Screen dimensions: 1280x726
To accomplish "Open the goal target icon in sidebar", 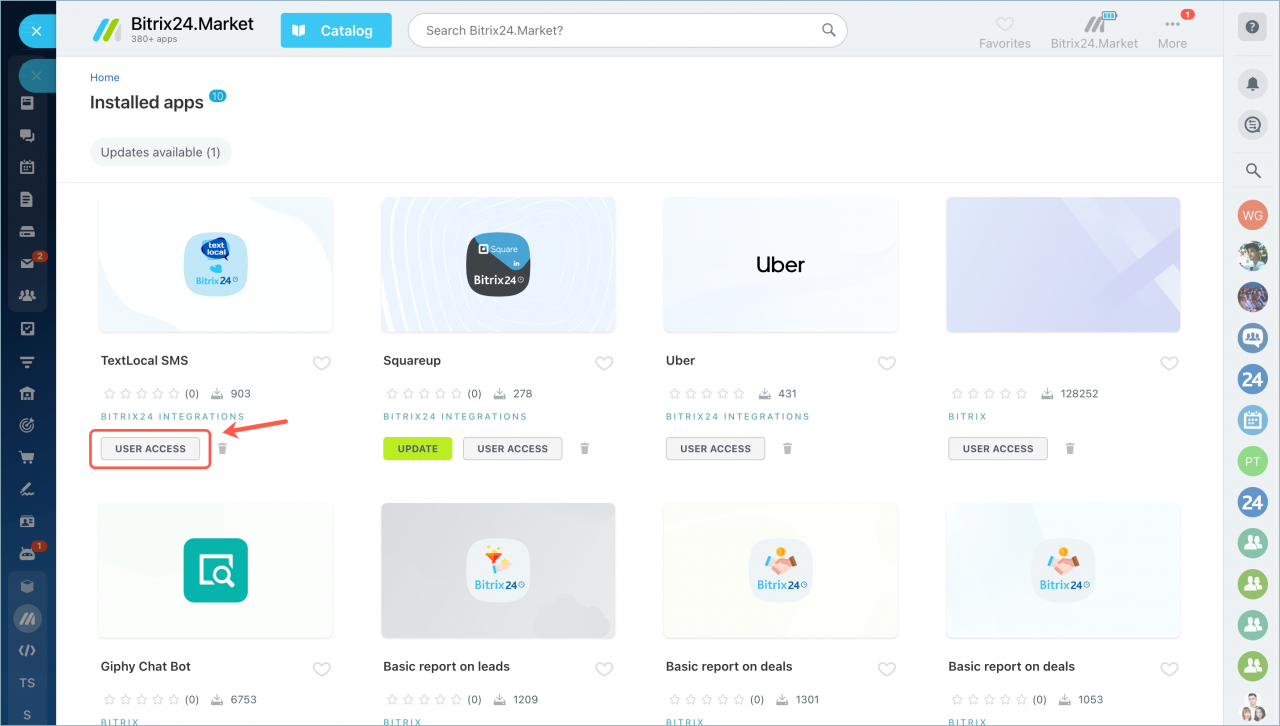I will pos(27,425).
